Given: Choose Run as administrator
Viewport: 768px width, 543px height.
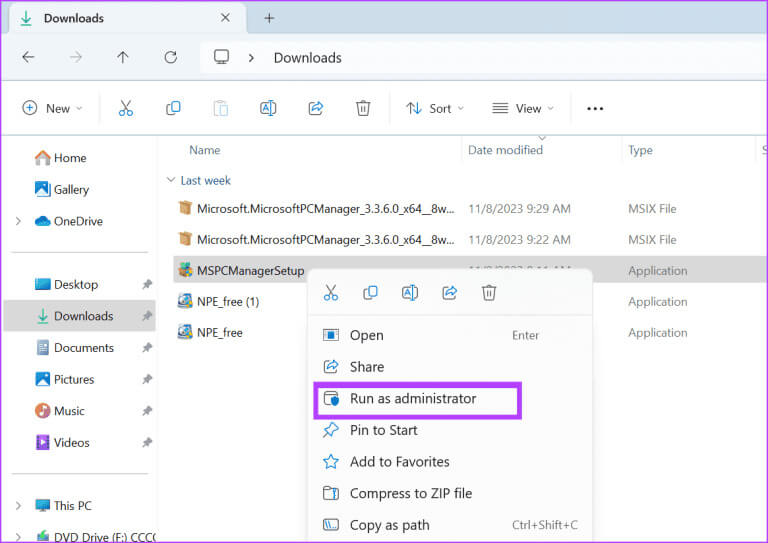Looking at the screenshot, I should (x=450, y=399).
